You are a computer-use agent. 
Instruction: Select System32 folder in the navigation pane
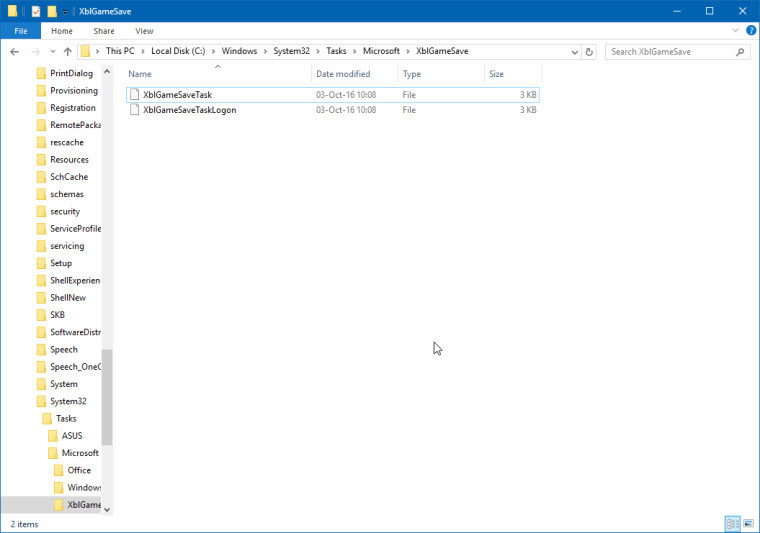click(x=68, y=401)
